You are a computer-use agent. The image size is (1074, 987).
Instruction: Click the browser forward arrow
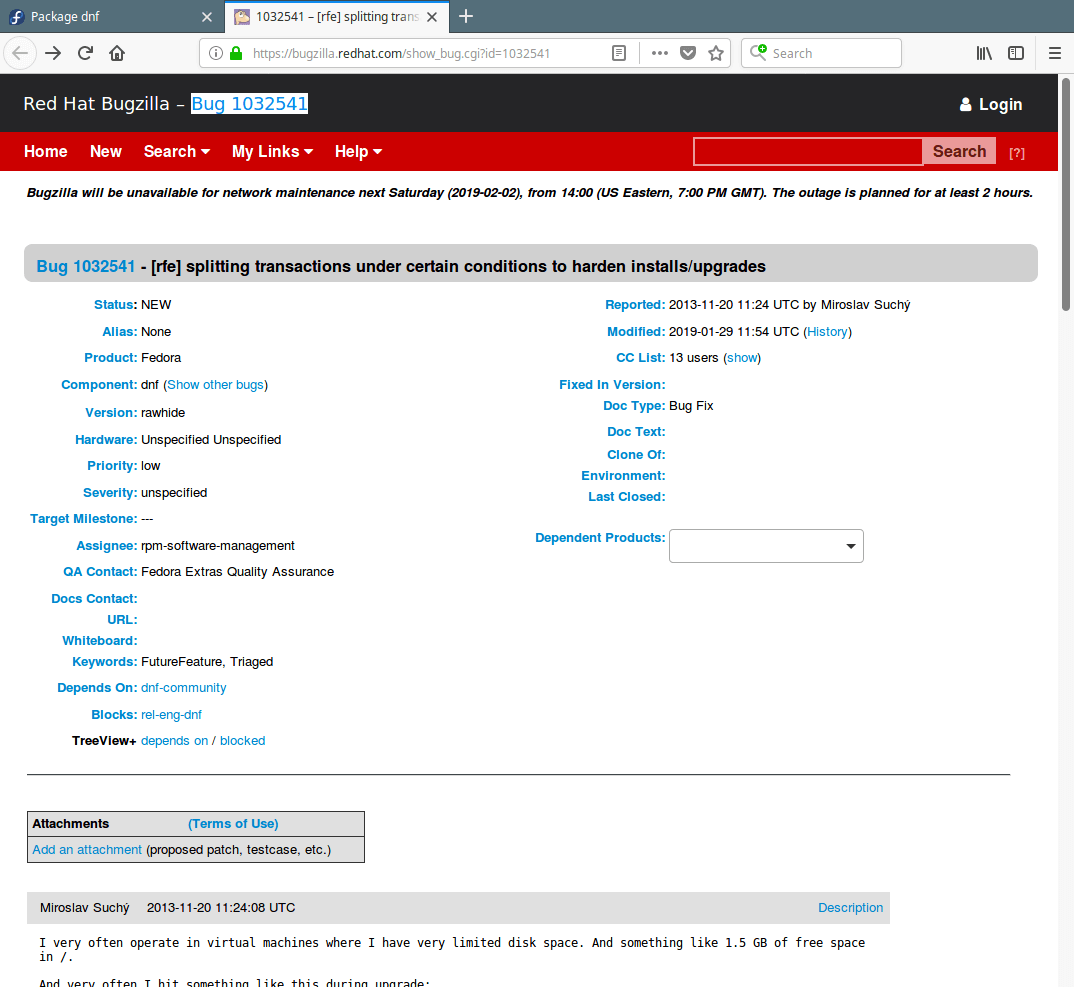tap(53, 53)
